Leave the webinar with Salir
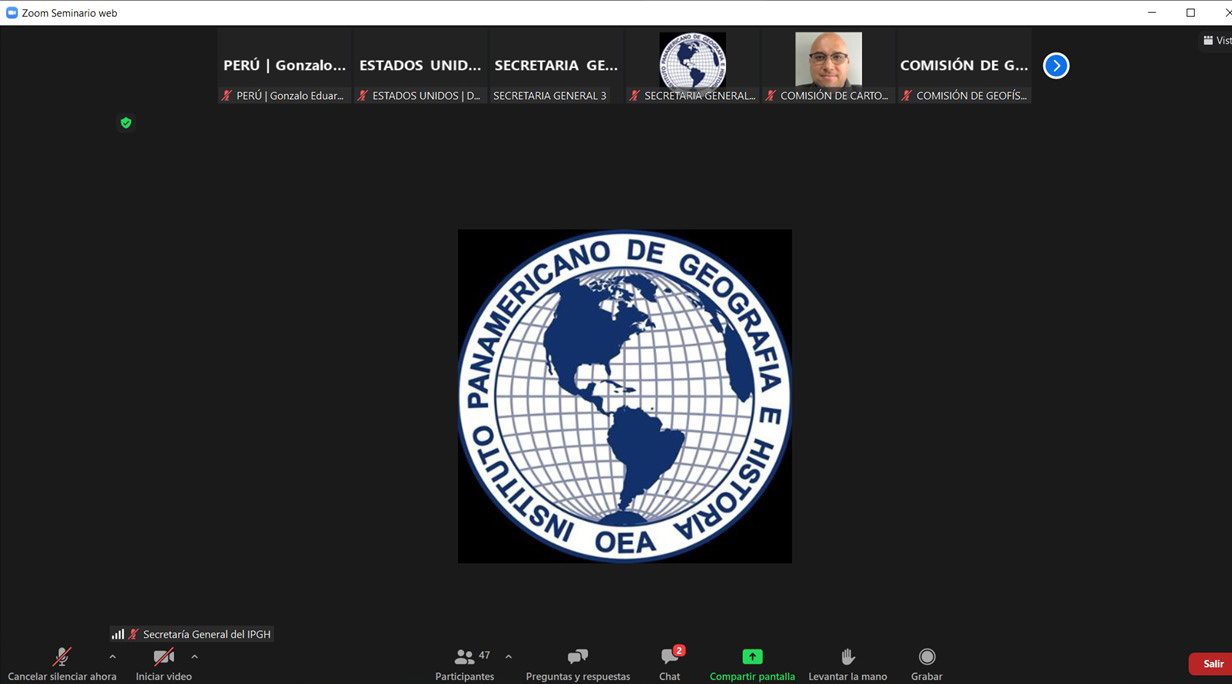Screen dimensions: 1232x684 pyautogui.click(x=1212, y=664)
